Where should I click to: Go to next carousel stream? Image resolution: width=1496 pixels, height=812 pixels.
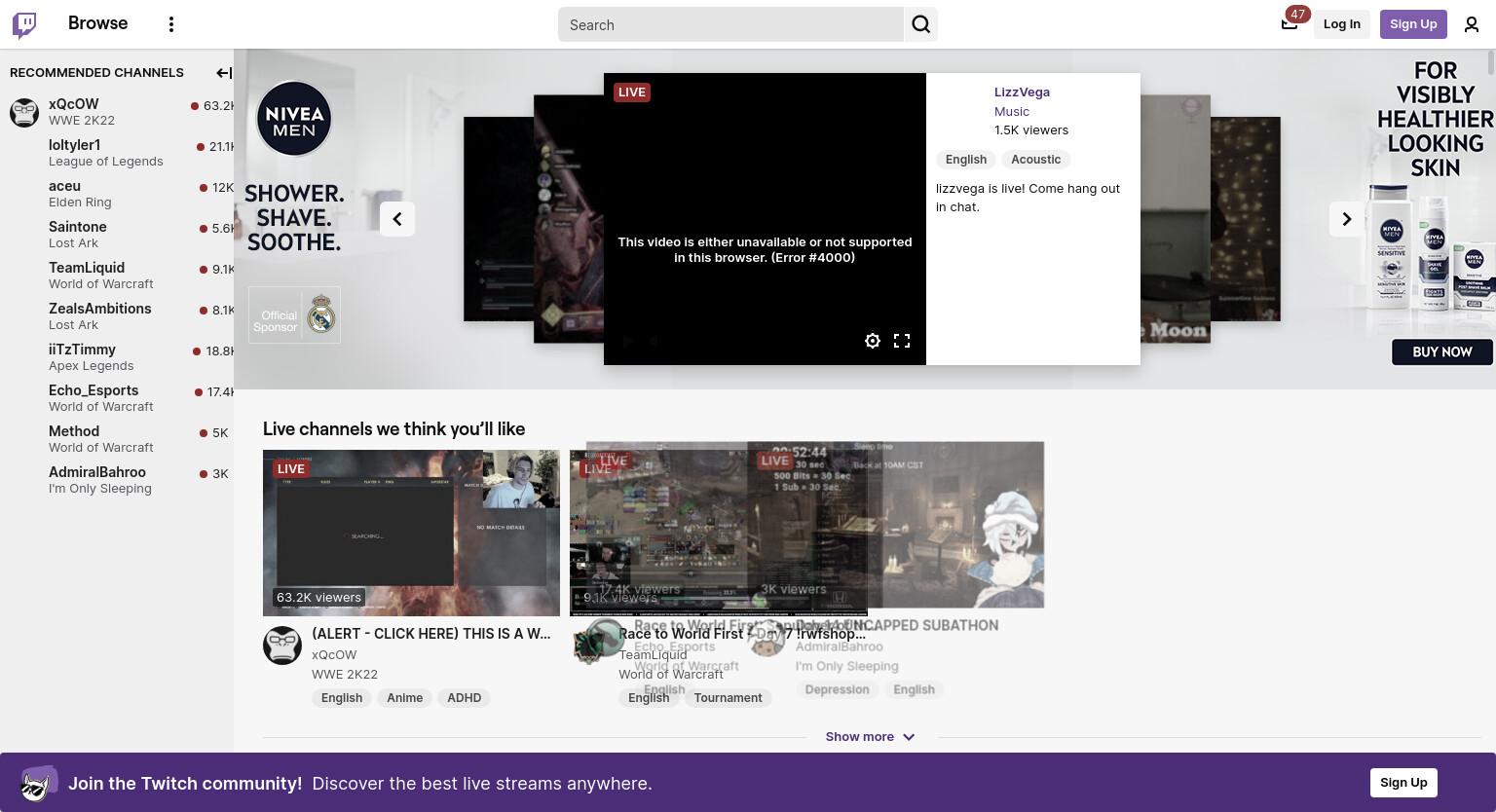(1347, 219)
